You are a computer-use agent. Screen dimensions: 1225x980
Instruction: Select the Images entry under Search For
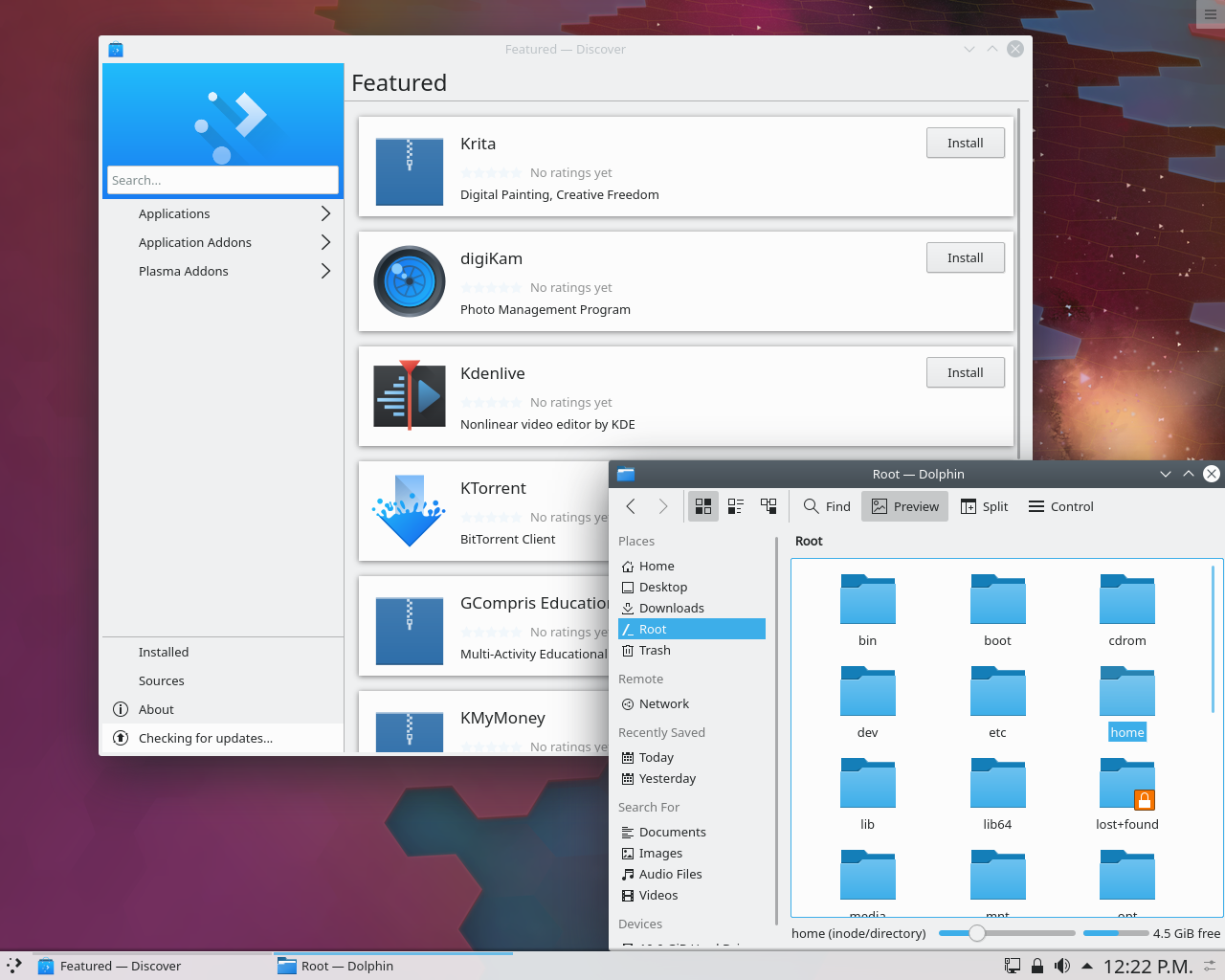tap(659, 853)
